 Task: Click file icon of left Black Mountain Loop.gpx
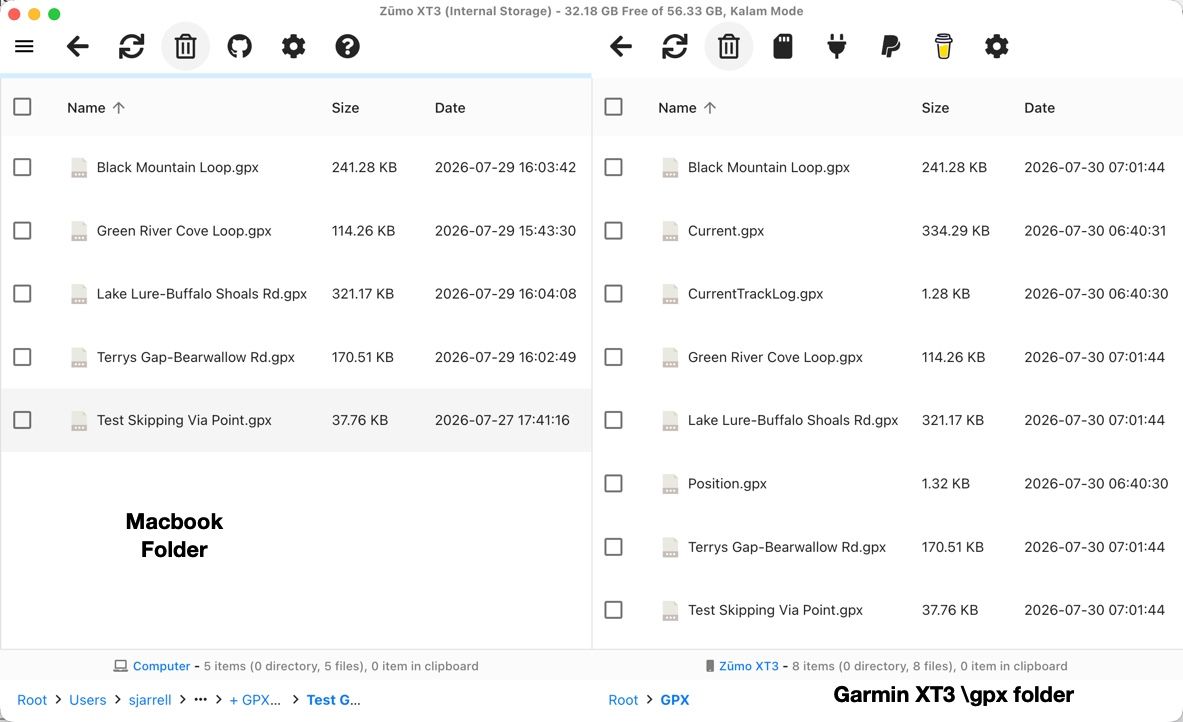(x=78, y=167)
